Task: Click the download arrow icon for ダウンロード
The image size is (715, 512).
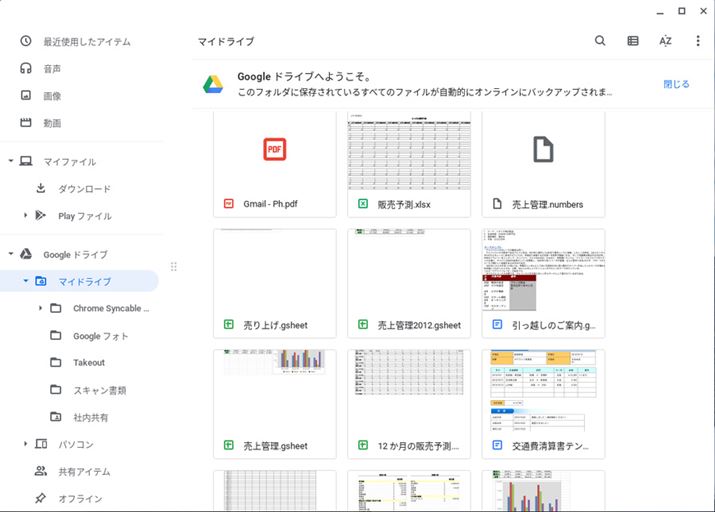Action: 41,188
